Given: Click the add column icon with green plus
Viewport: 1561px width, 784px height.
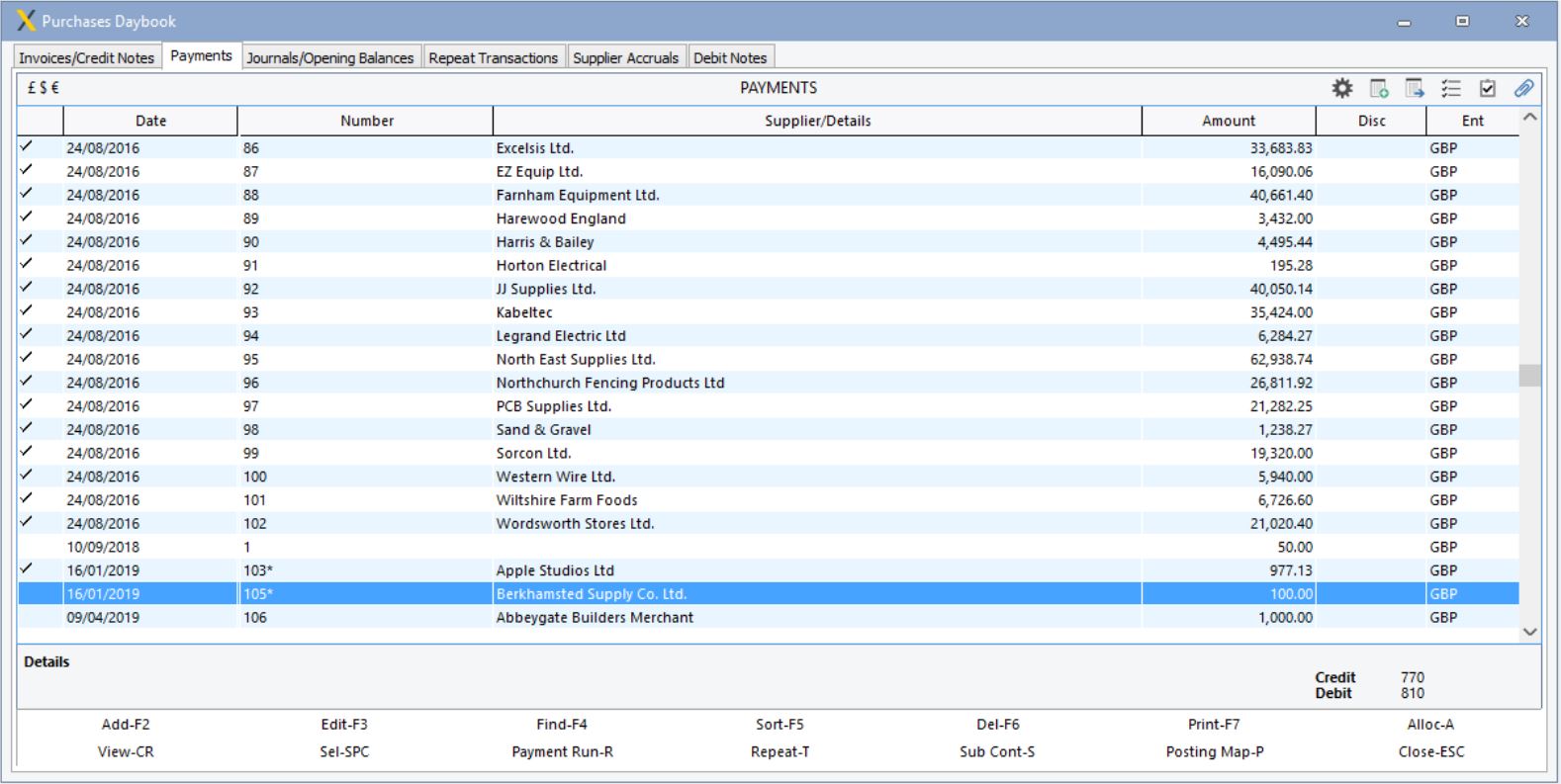Looking at the screenshot, I should tap(1379, 88).
